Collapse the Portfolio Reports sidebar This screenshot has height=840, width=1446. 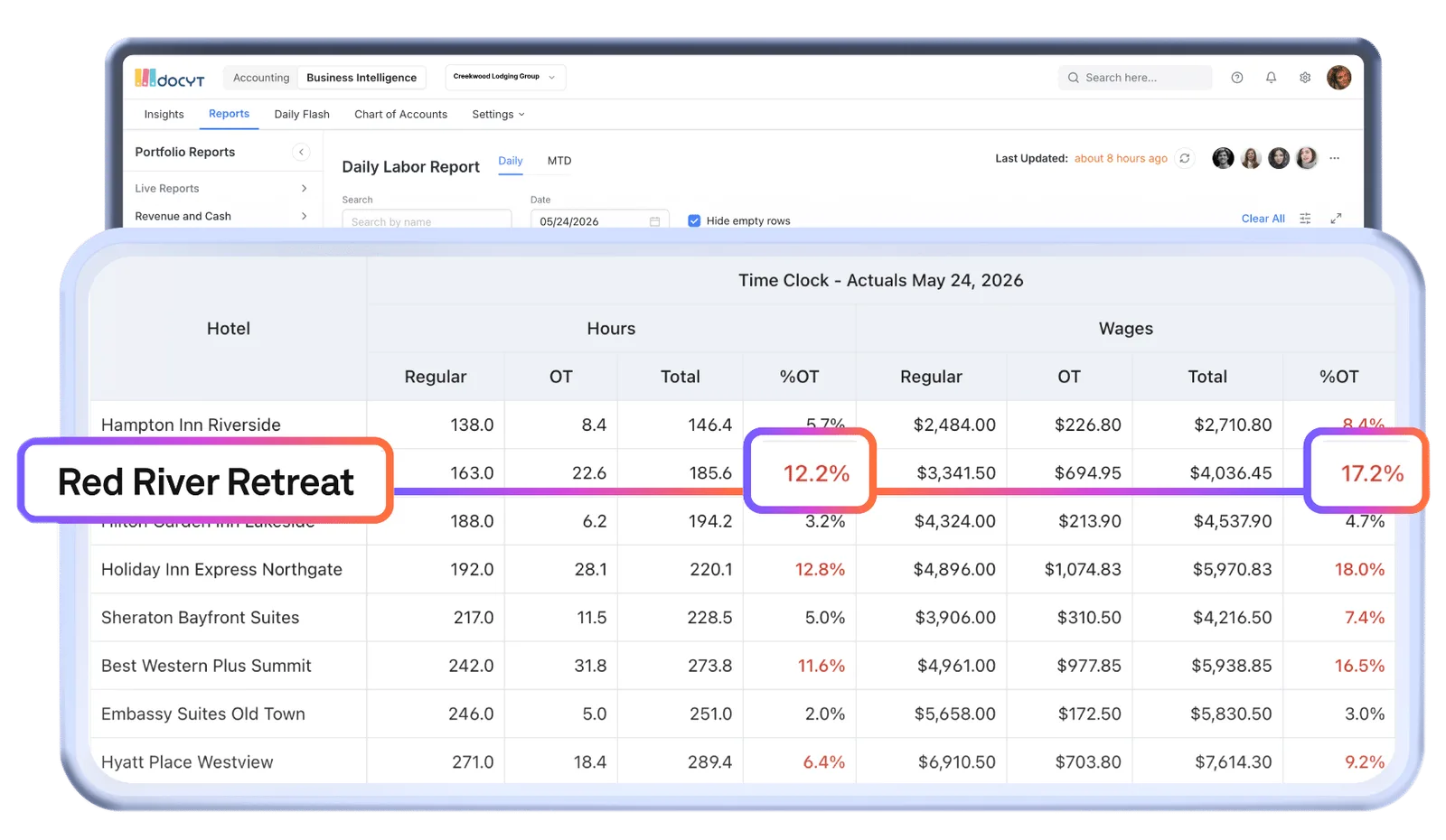301,152
